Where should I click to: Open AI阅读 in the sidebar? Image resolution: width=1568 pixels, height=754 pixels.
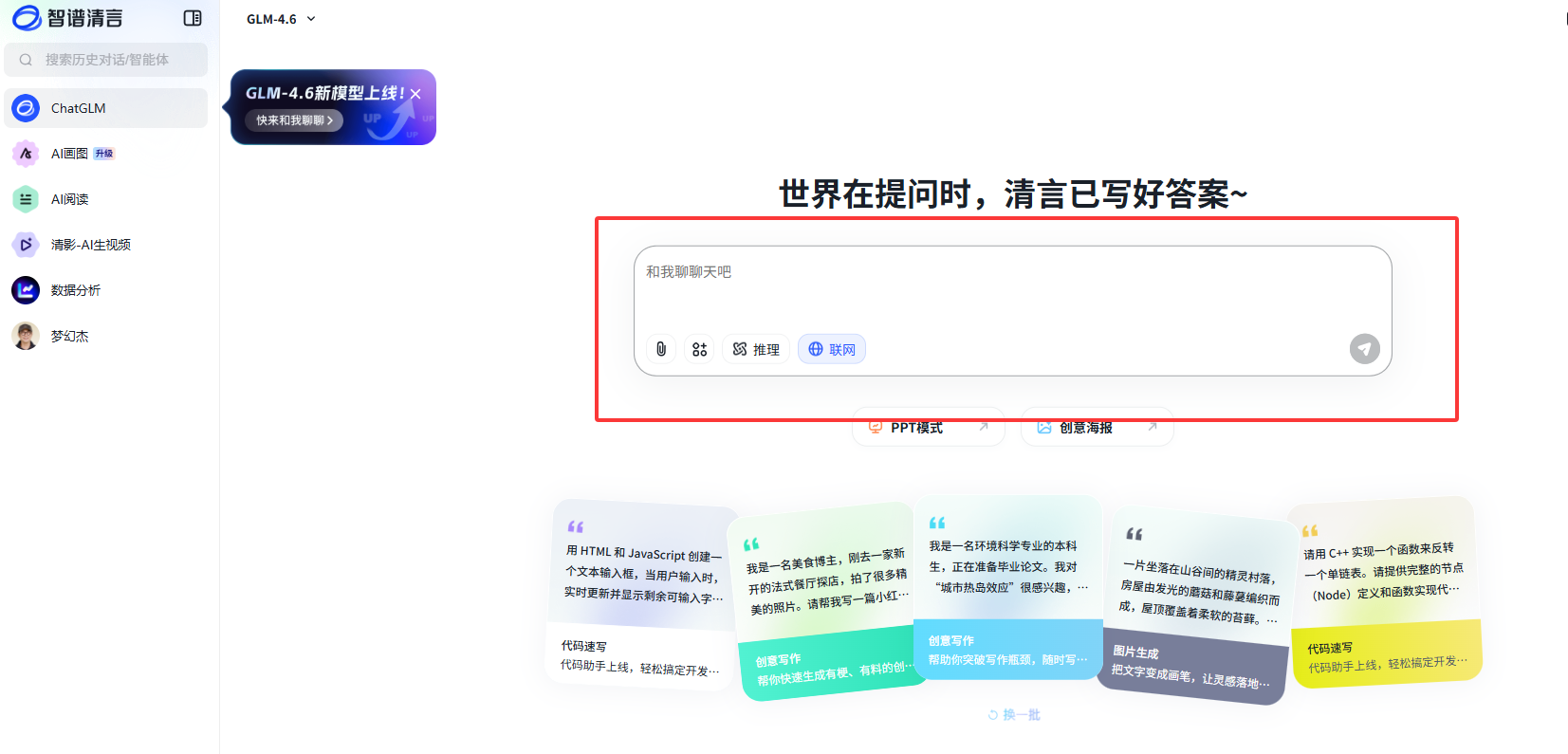pyautogui.click(x=106, y=199)
